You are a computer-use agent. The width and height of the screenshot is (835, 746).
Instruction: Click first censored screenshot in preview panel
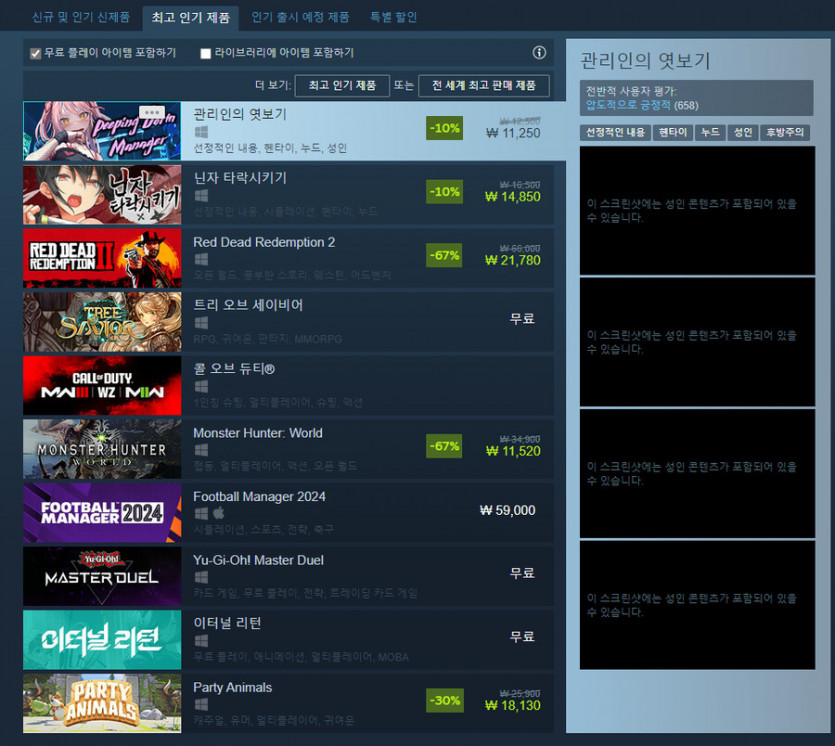click(x=697, y=210)
